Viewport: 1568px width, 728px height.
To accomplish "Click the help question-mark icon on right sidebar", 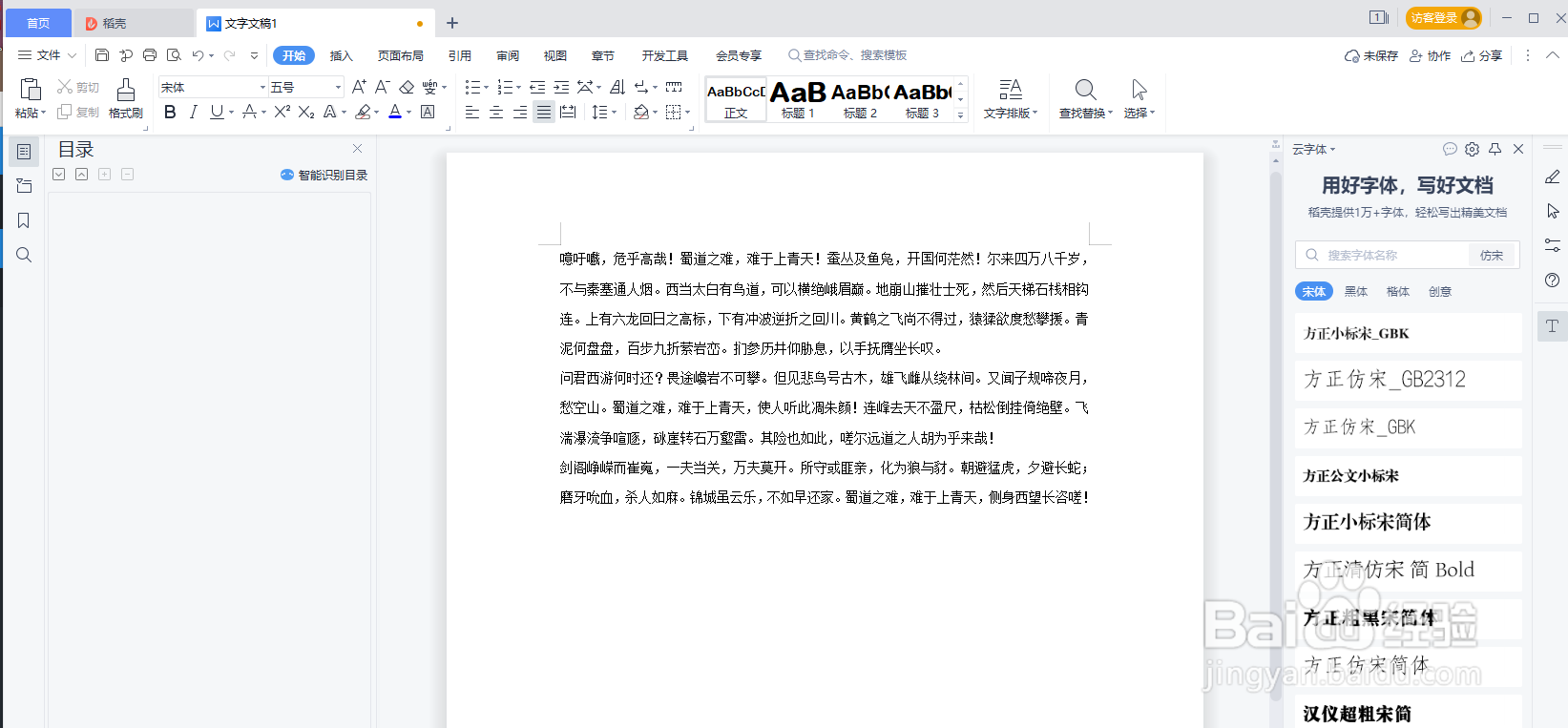I will point(1553,280).
